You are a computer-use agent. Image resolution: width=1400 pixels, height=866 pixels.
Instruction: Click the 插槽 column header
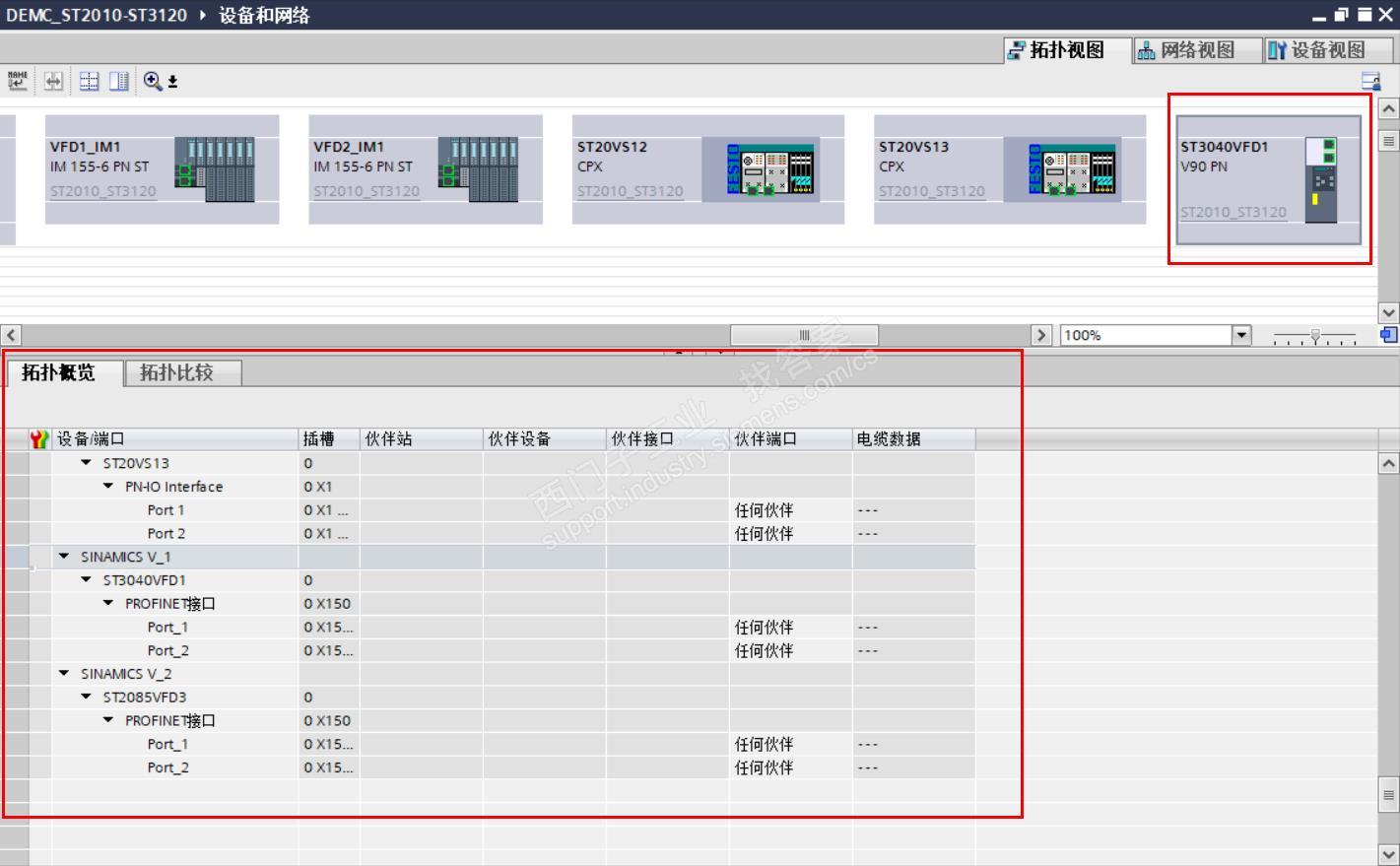(330, 439)
